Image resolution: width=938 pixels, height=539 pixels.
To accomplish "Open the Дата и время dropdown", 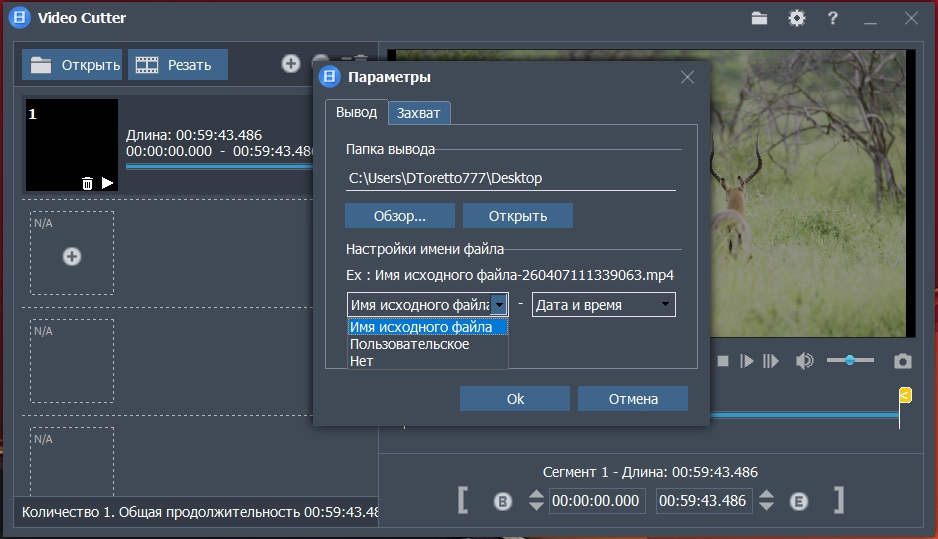I will coord(604,304).
